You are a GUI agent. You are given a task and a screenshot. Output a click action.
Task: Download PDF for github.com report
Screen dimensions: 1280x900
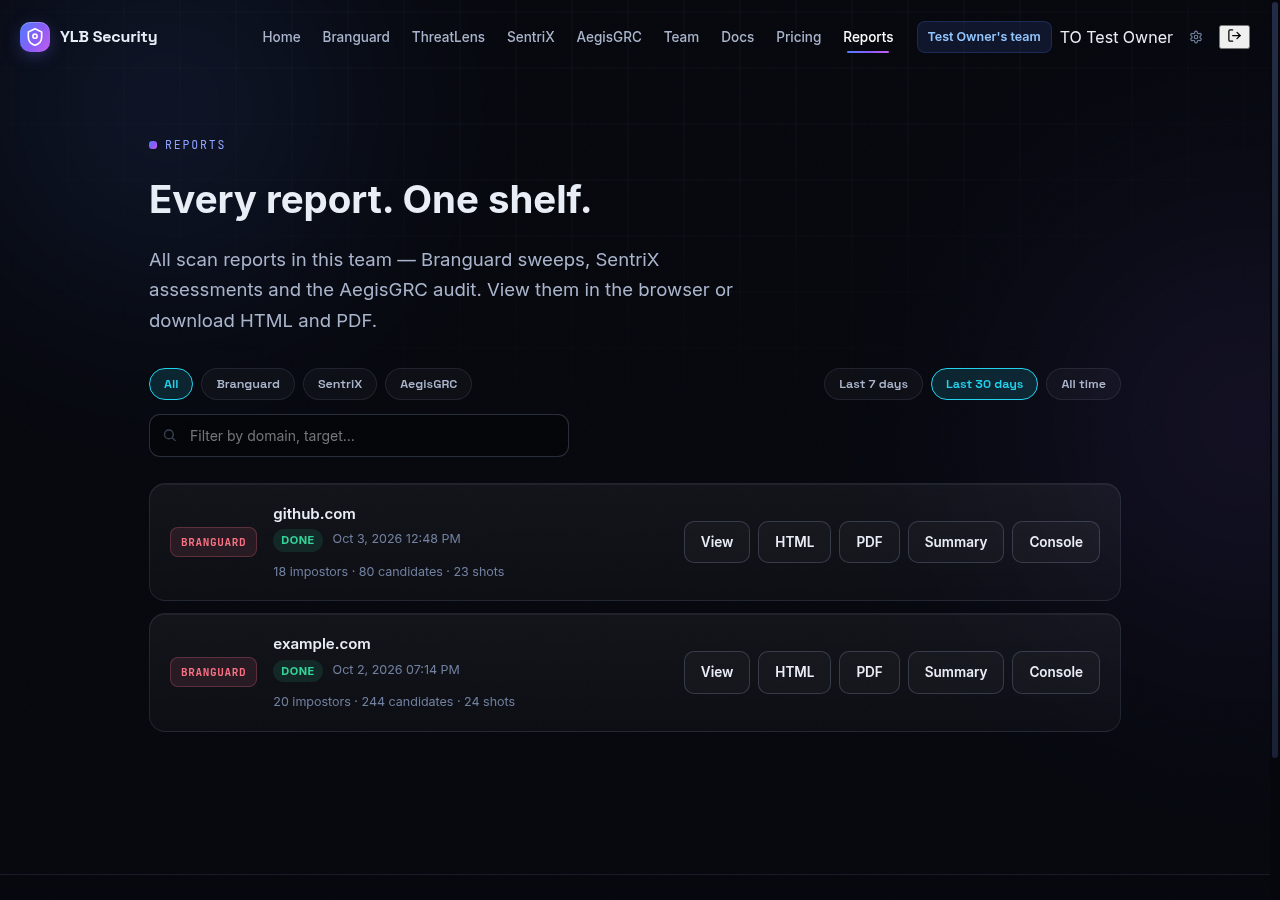tap(869, 542)
